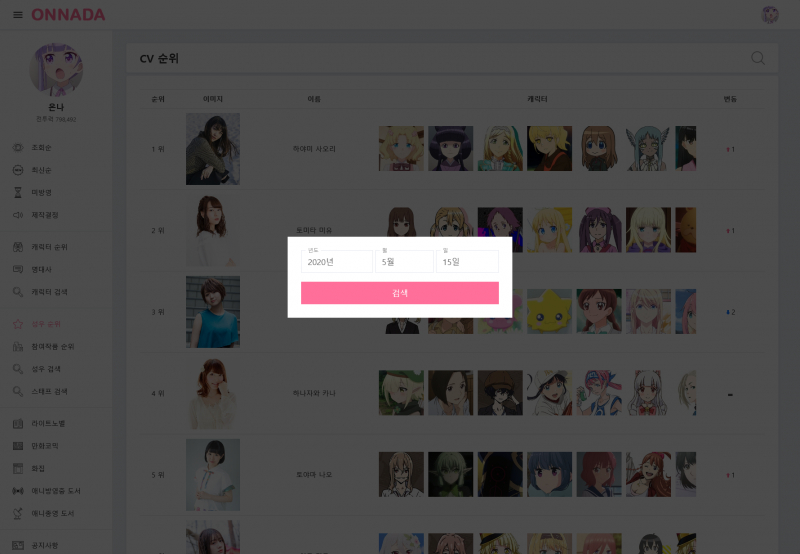Click the megaphone icon for 제작결정
This screenshot has height=554, width=800.
coord(17,215)
